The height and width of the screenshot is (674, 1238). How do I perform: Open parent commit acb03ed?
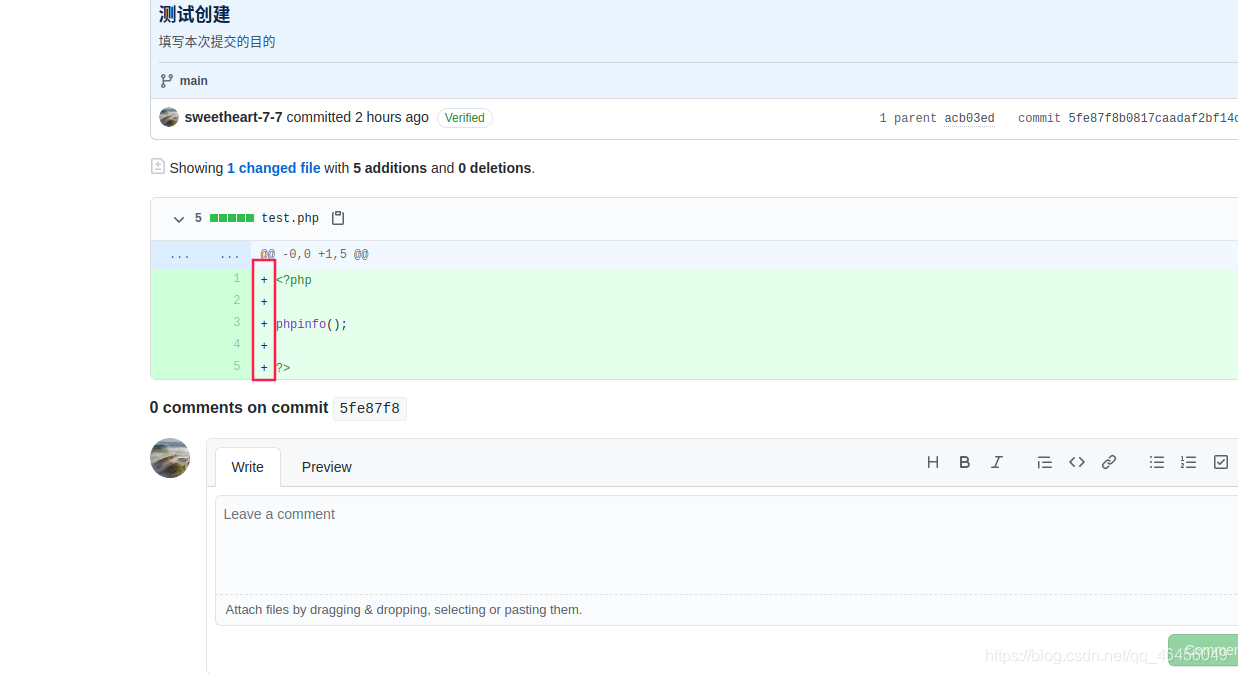tap(970, 118)
